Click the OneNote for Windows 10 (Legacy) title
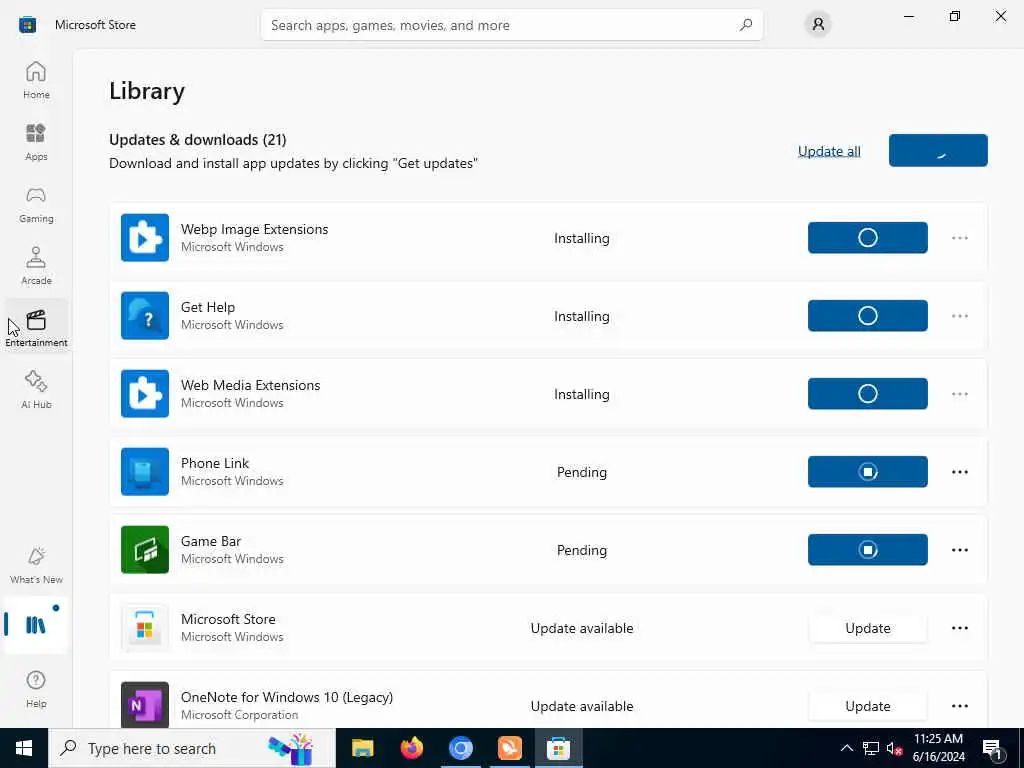Viewport: 1024px width, 768px height. pyautogui.click(x=287, y=697)
